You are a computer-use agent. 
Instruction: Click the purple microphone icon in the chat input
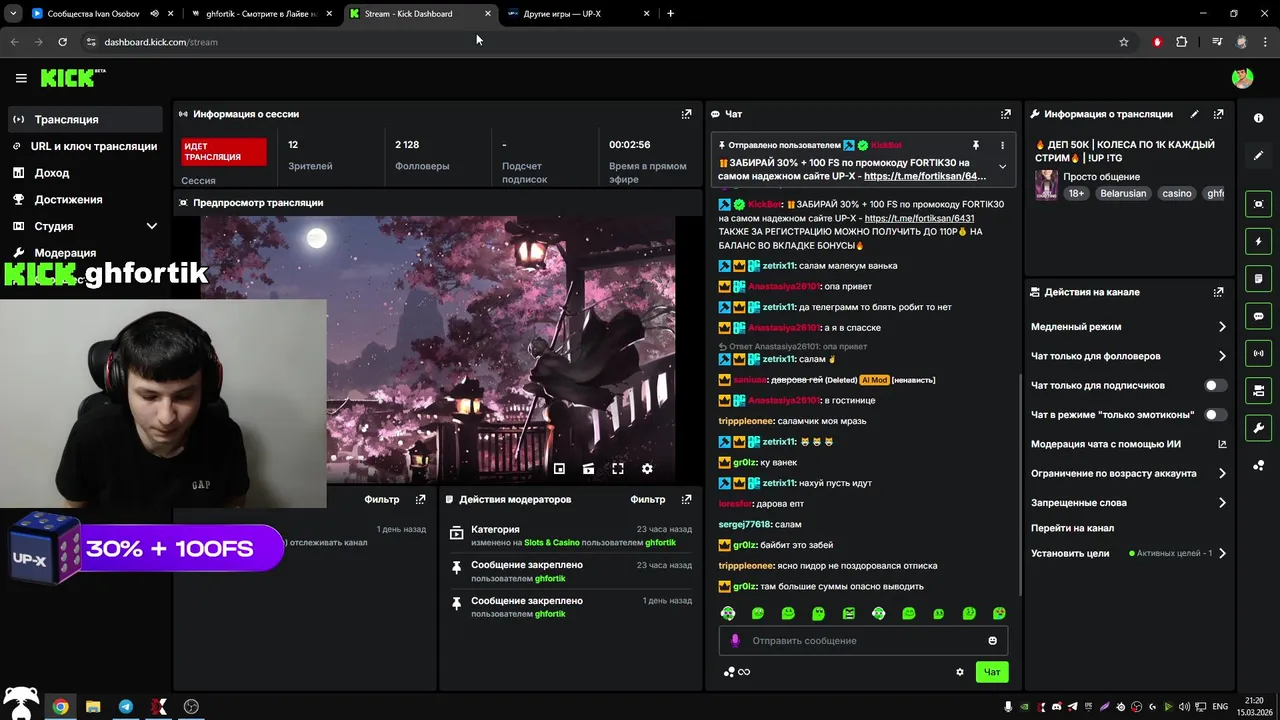point(735,641)
